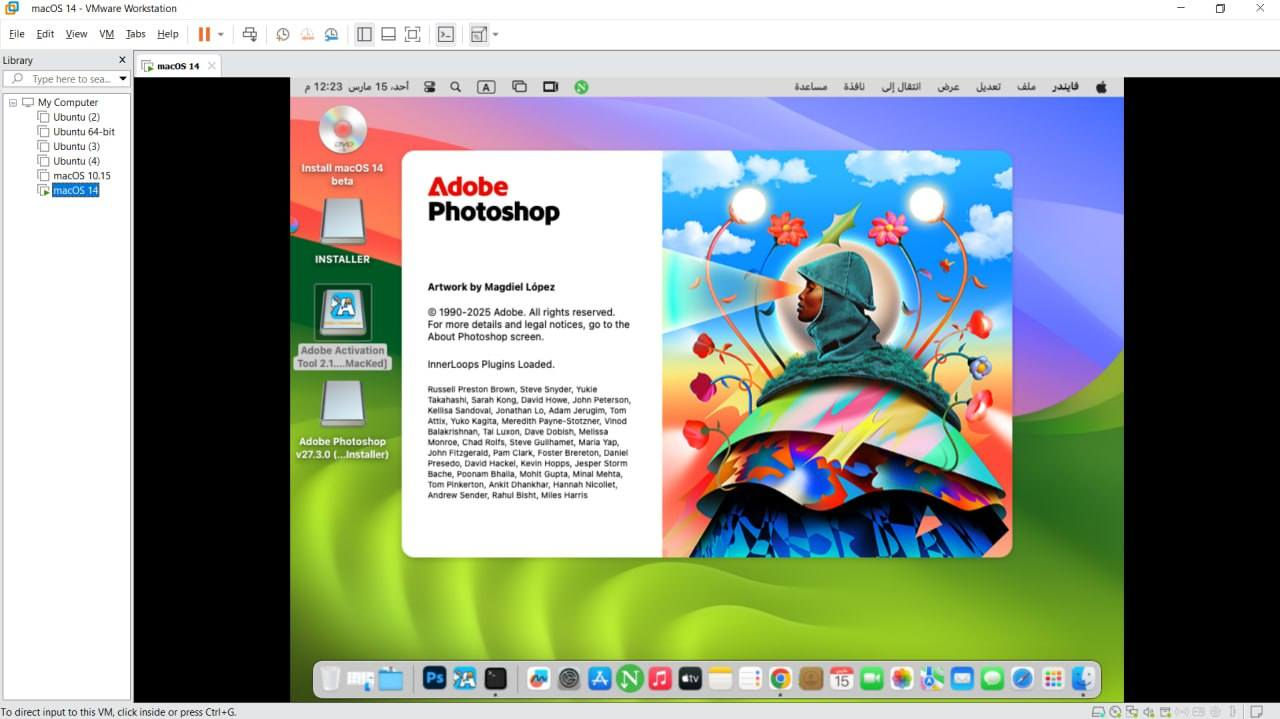Enter VMware full screen mode
This screenshot has width=1280, height=719.
click(412, 34)
